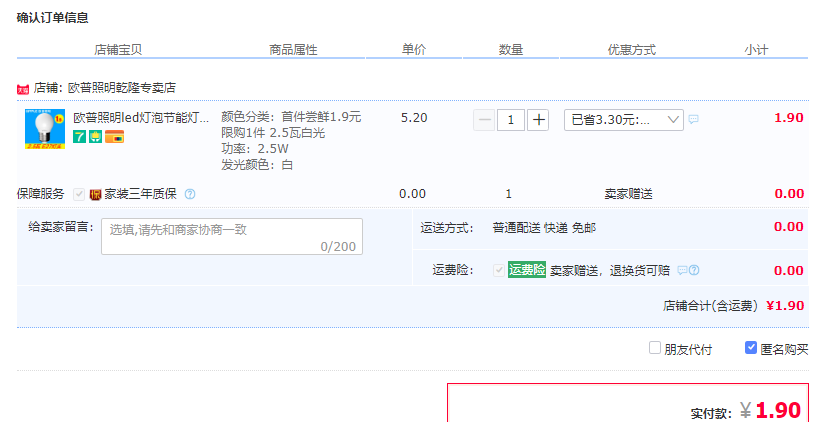Click the 实付款 ¥1.90 amount
Image resolution: width=820 pixels, height=422 pixels.
point(746,410)
